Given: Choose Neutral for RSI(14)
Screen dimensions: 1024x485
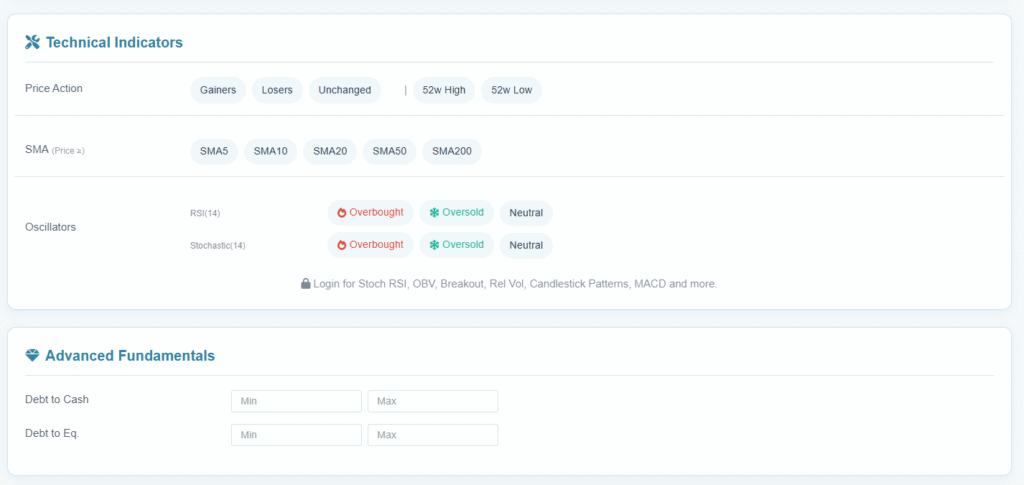Looking at the screenshot, I should pyautogui.click(x=526, y=213).
